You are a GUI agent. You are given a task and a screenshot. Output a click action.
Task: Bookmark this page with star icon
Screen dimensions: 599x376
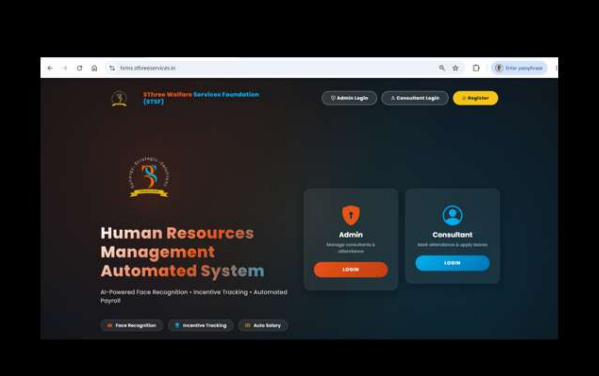click(455, 68)
